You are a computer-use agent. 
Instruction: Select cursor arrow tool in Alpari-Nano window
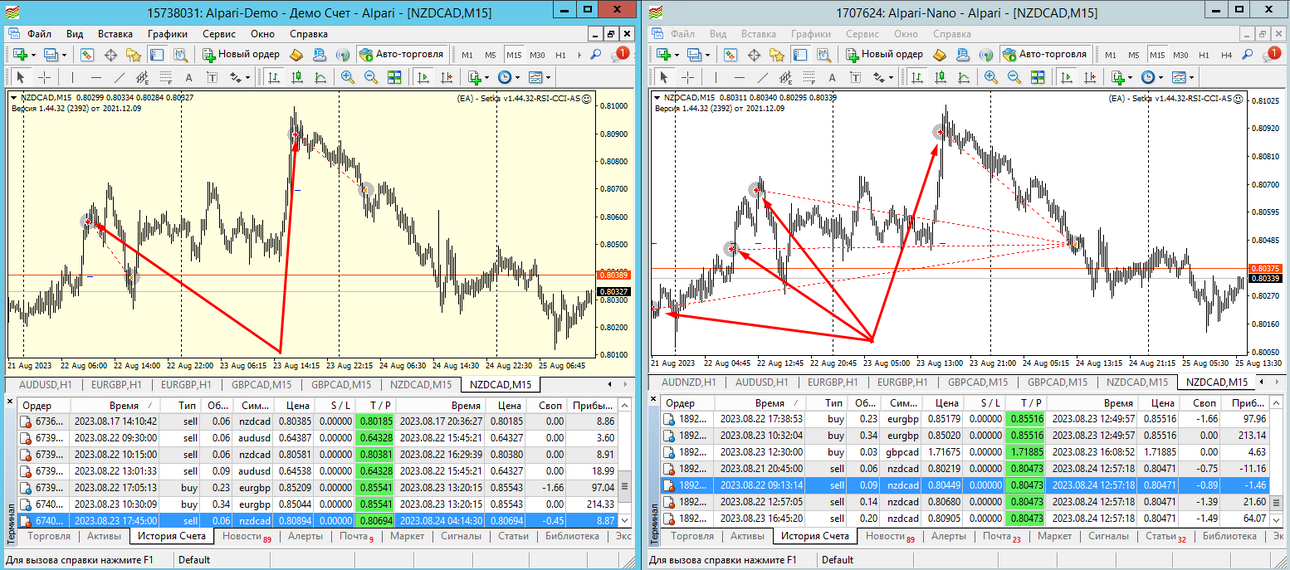(x=664, y=76)
